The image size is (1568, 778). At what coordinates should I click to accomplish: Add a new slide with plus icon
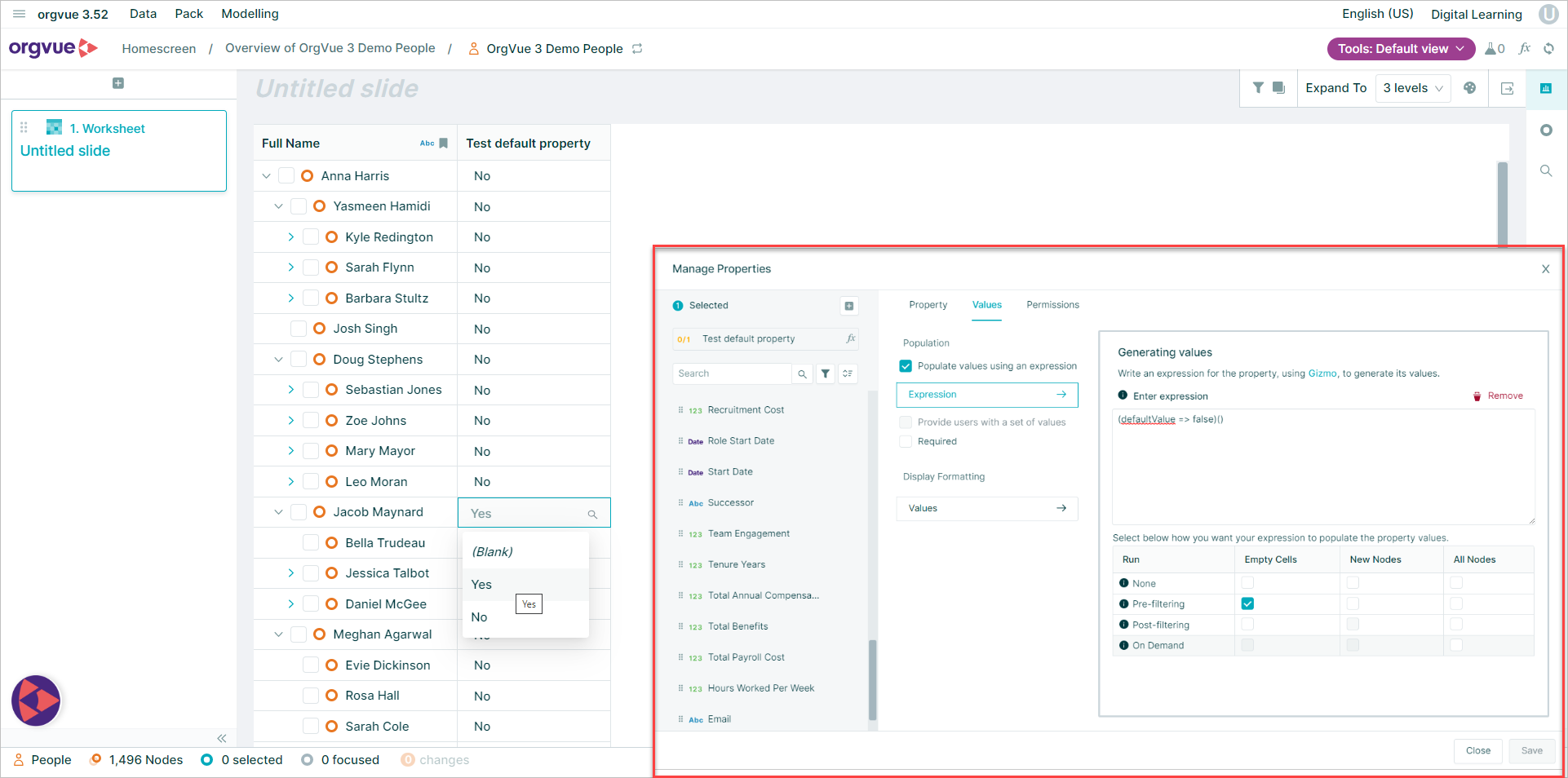coord(118,83)
